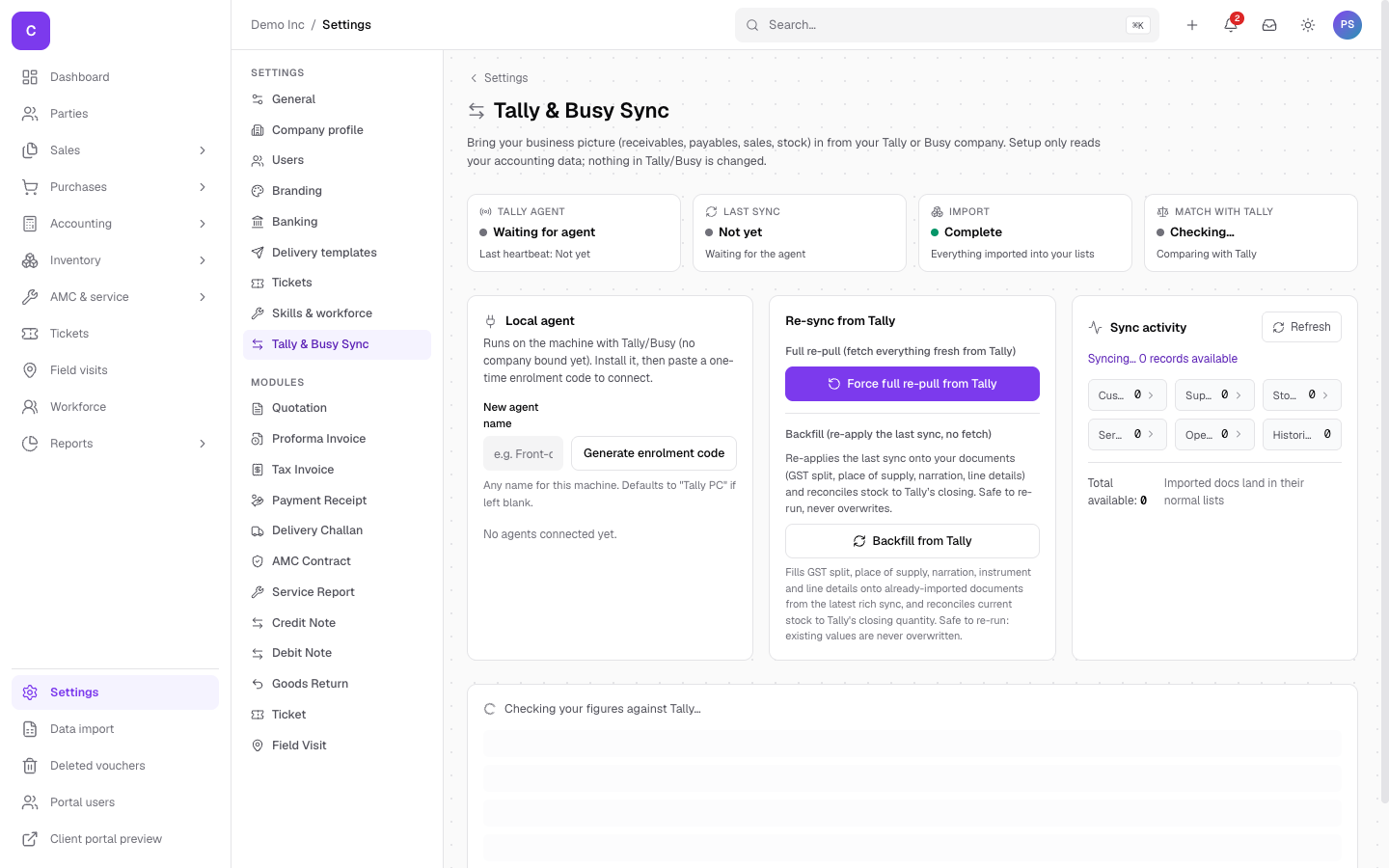1389x868 pixels.
Task: Open the General settings page
Action: (x=337, y=99)
